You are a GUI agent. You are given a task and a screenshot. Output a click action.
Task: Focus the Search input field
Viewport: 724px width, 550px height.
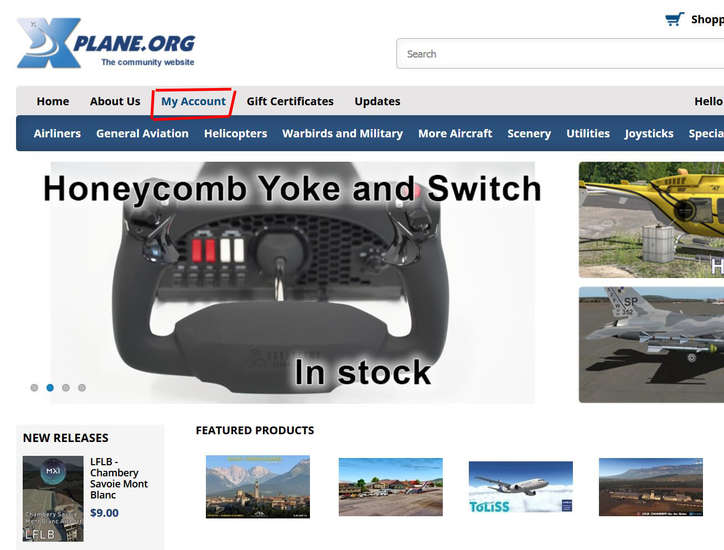tap(560, 54)
